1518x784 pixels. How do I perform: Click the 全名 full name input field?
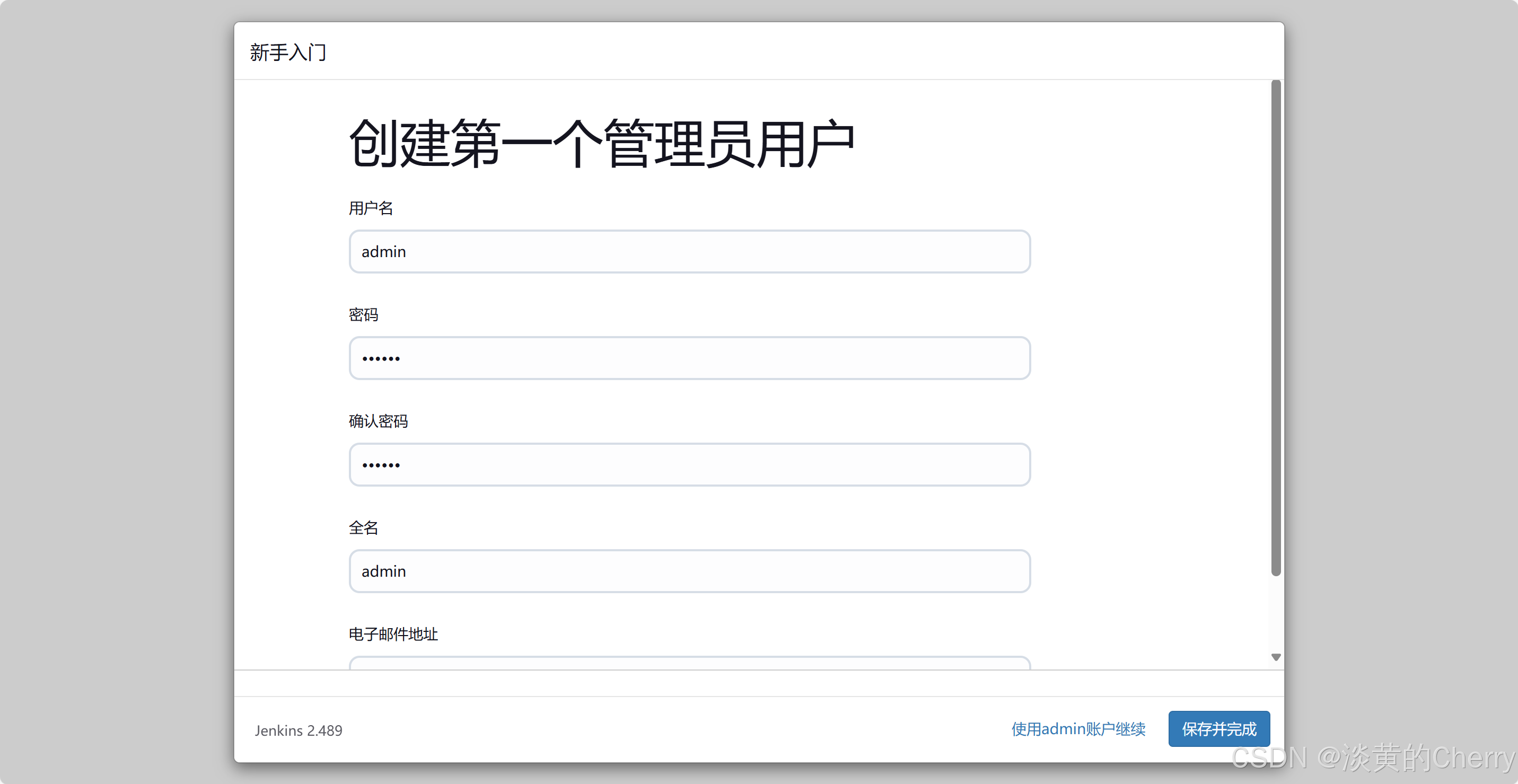click(x=689, y=571)
